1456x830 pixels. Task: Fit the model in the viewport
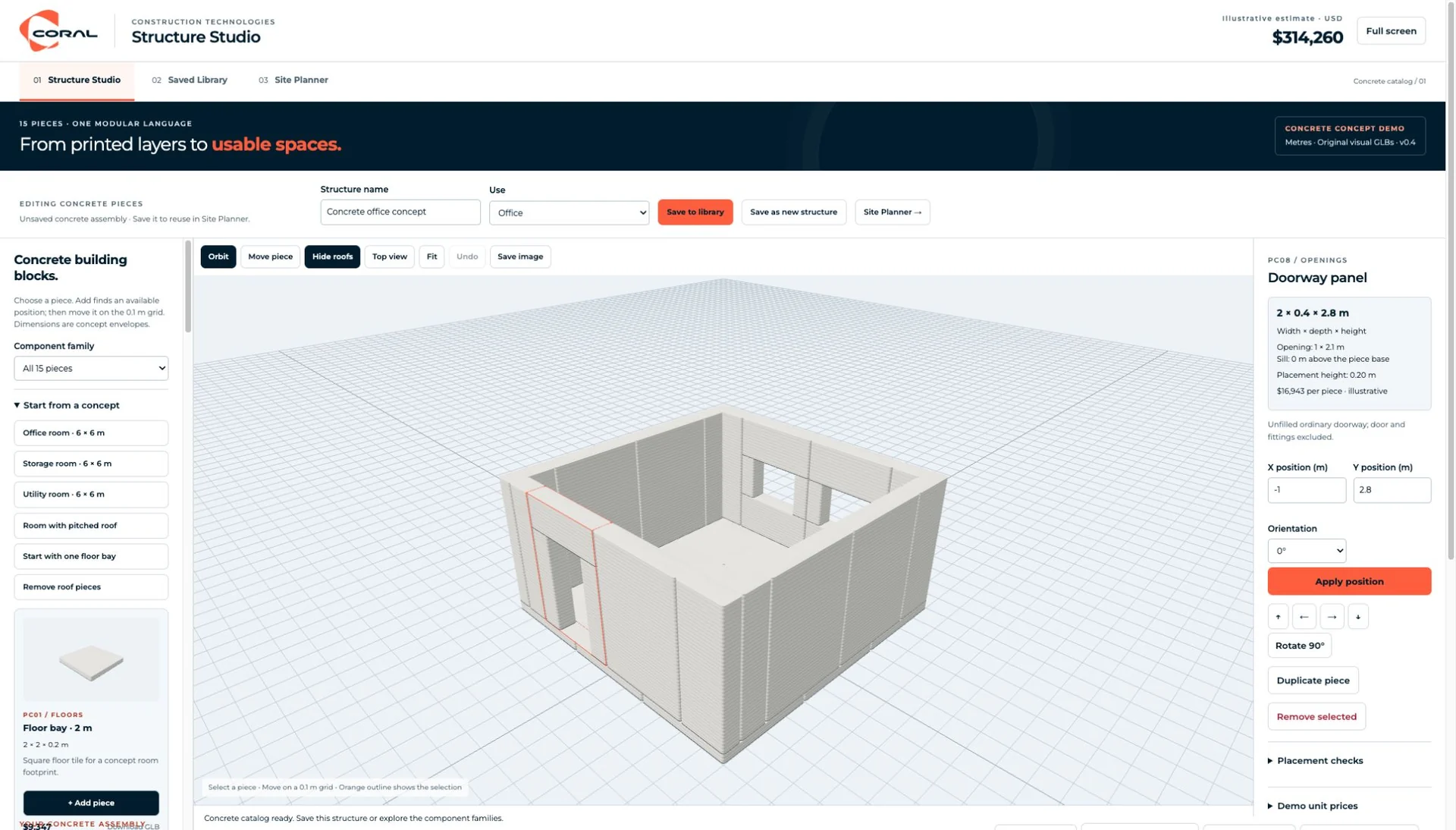coord(431,256)
